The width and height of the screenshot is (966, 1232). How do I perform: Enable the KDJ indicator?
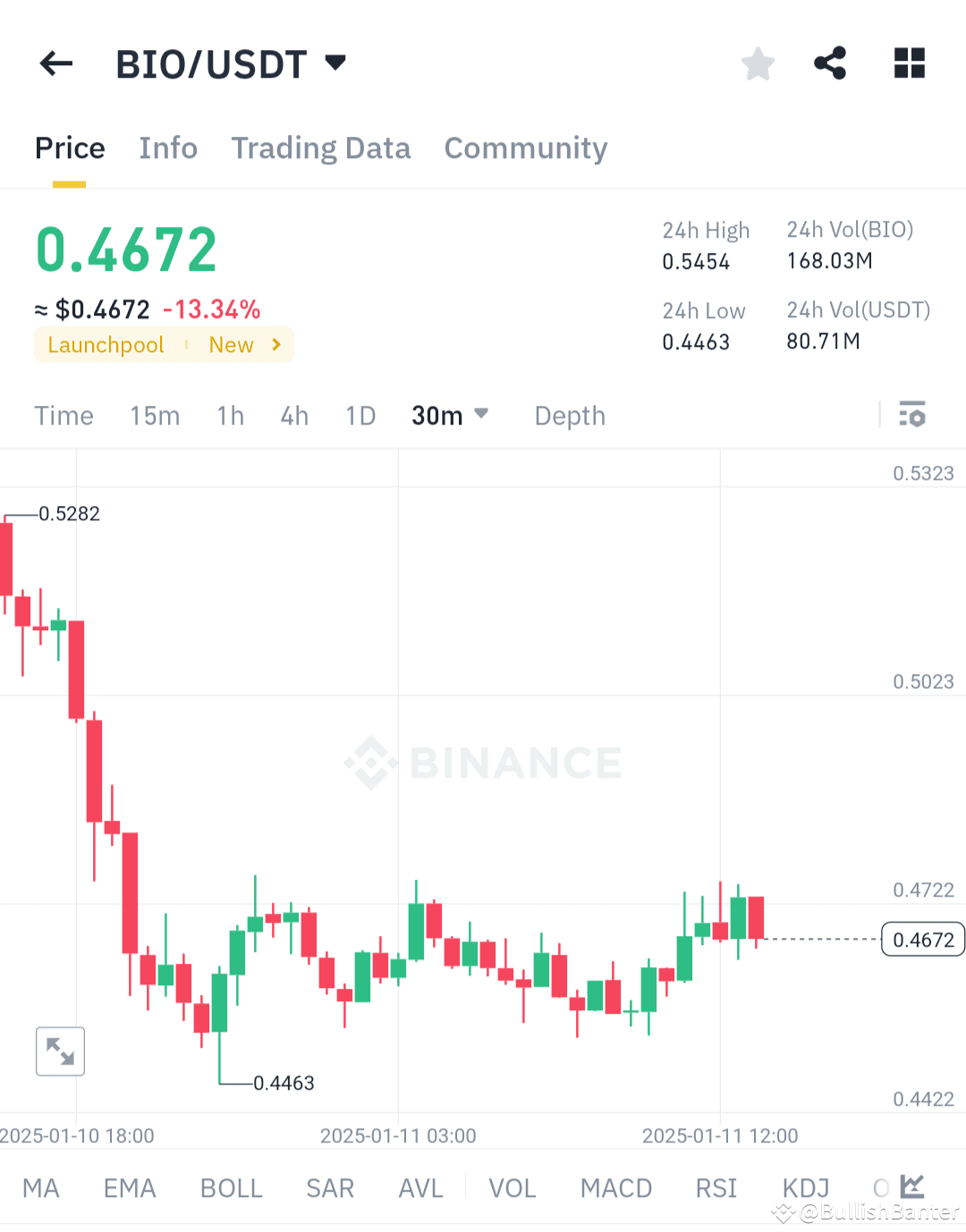tap(804, 1187)
